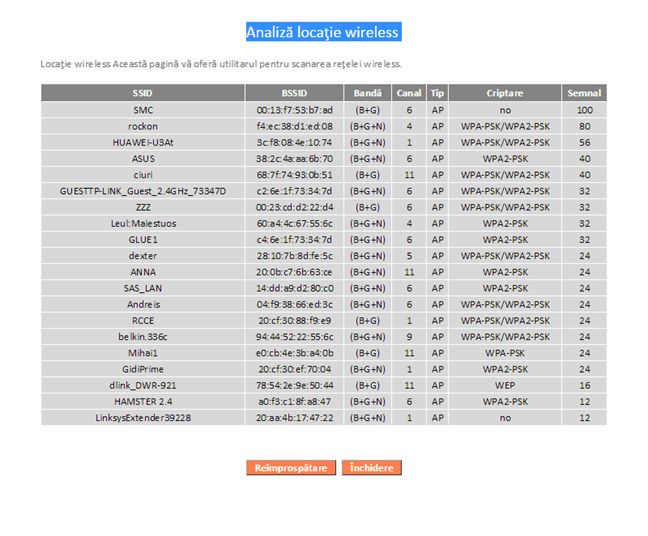Click the Criptare column header

tap(504, 93)
